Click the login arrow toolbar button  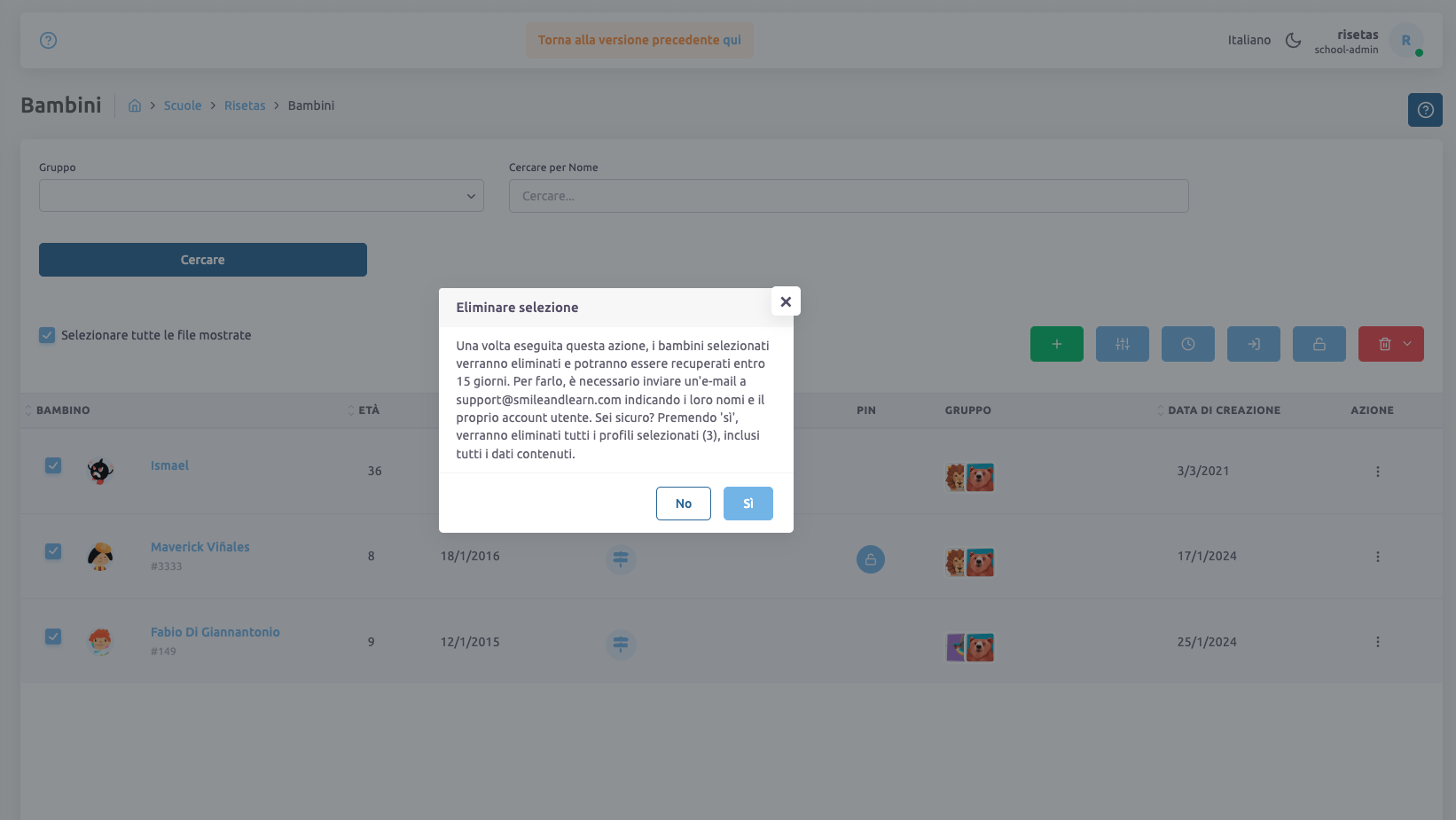tap(1253, 344)
